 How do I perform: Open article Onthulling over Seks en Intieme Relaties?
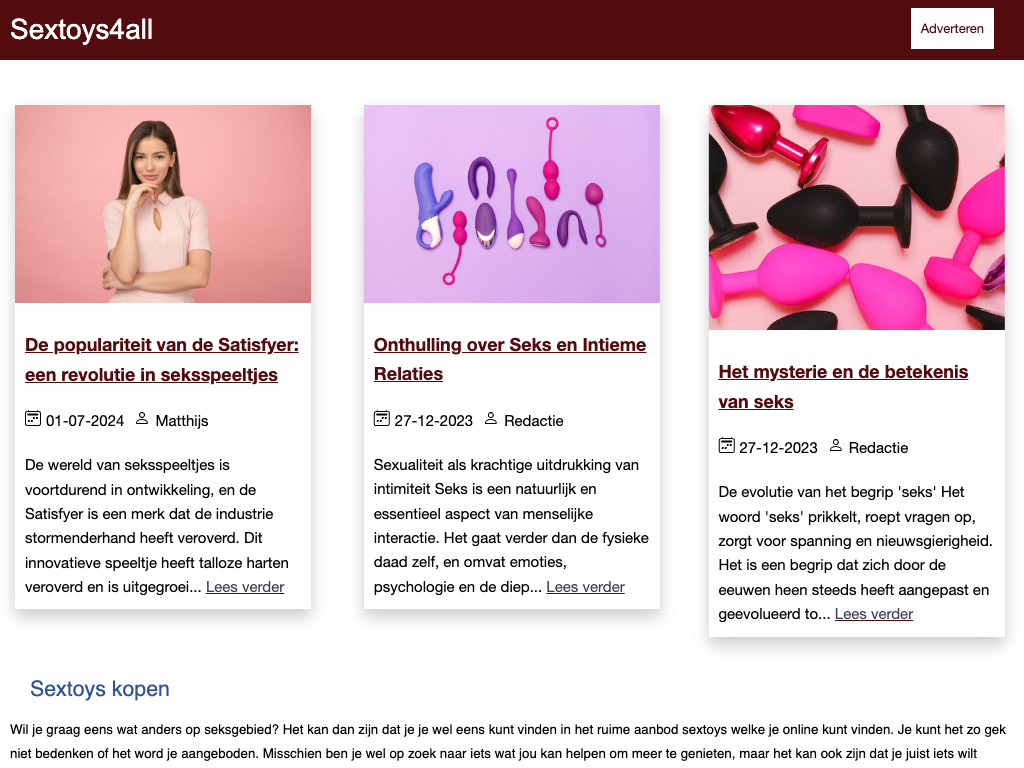pos(510,359)
